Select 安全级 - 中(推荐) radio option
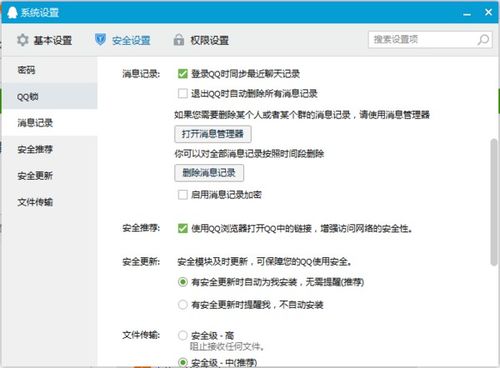 183,362
